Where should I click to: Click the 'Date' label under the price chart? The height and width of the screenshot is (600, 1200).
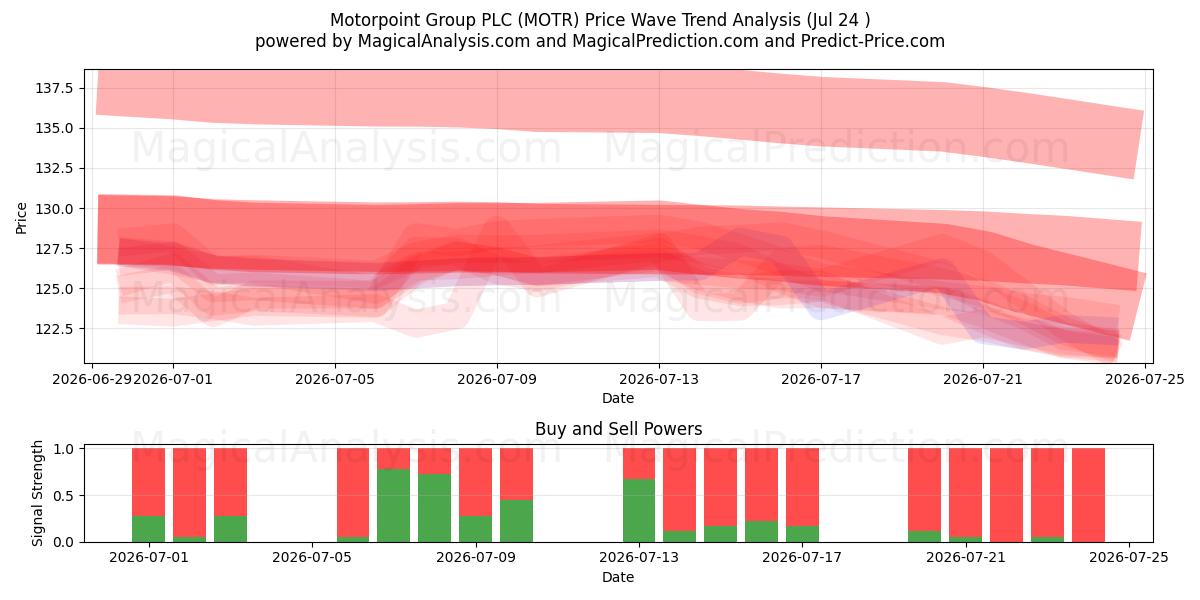(x=618, y=398)
